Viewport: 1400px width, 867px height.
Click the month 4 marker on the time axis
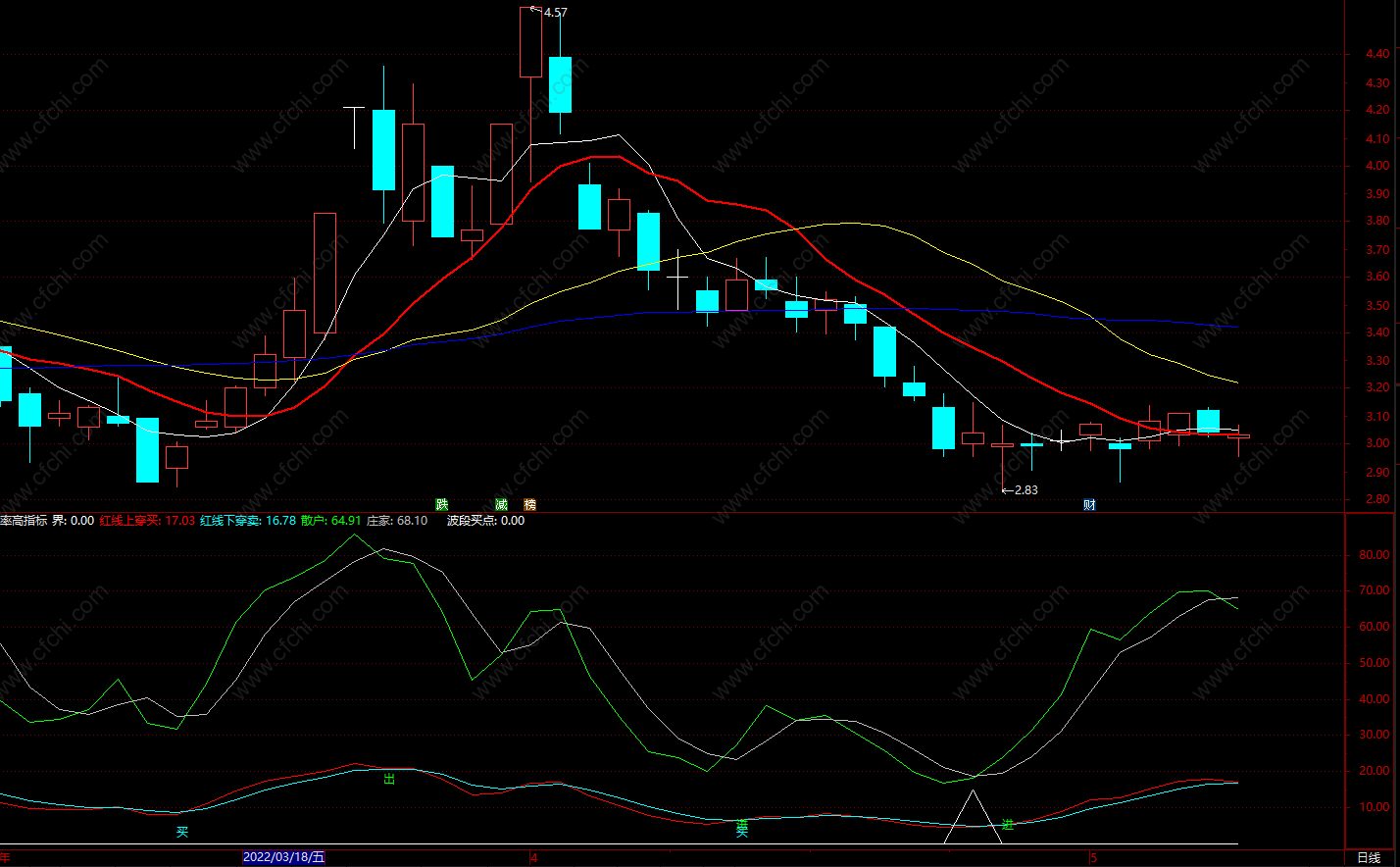pos(534,858)
